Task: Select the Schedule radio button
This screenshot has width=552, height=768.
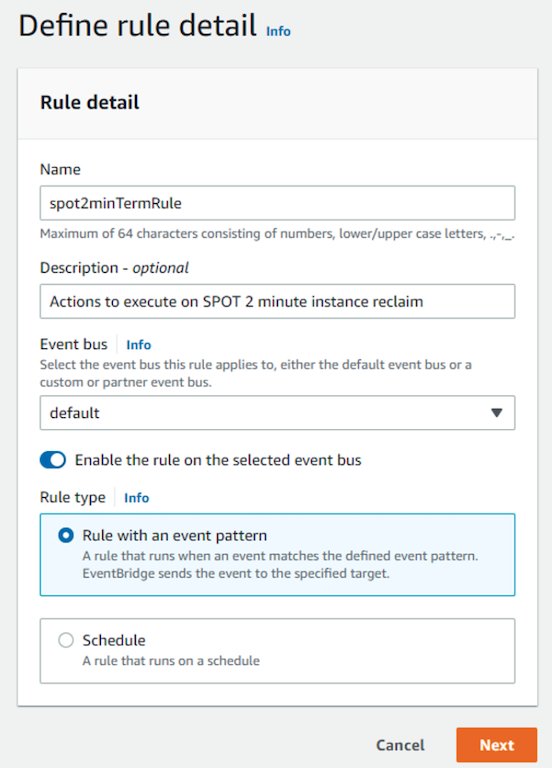Action: tap(66, 640)
